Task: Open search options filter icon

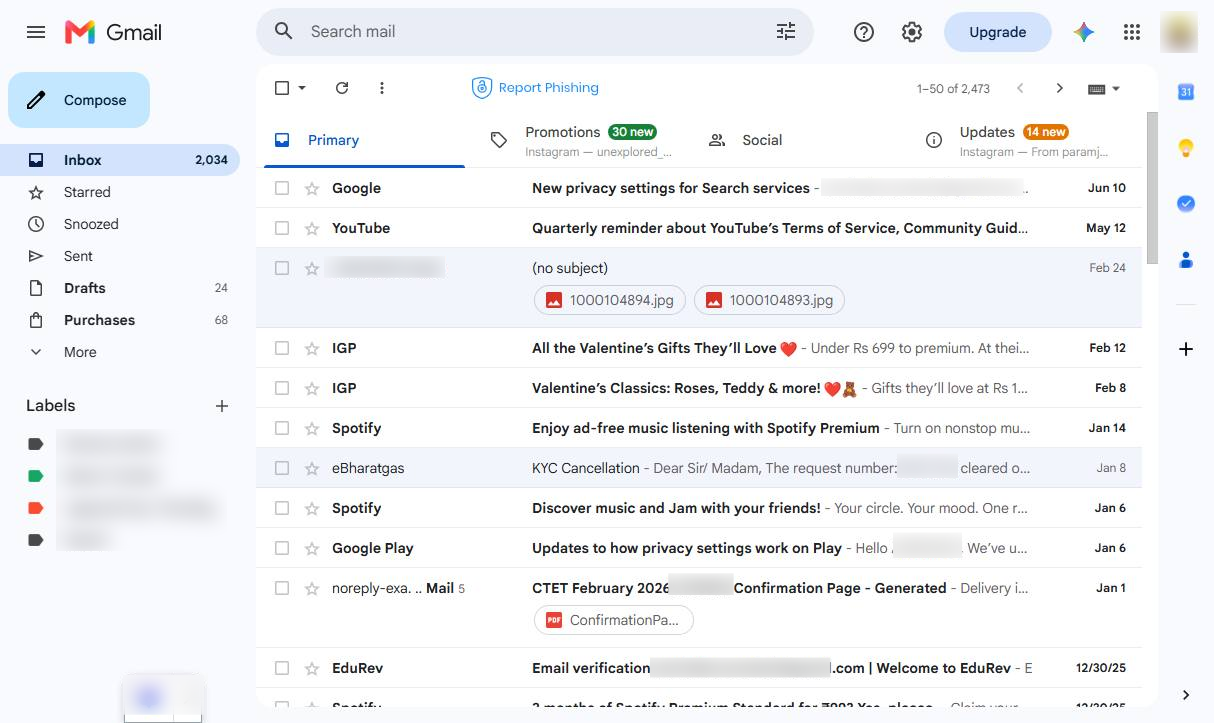Action: click(x=786, y=32)
